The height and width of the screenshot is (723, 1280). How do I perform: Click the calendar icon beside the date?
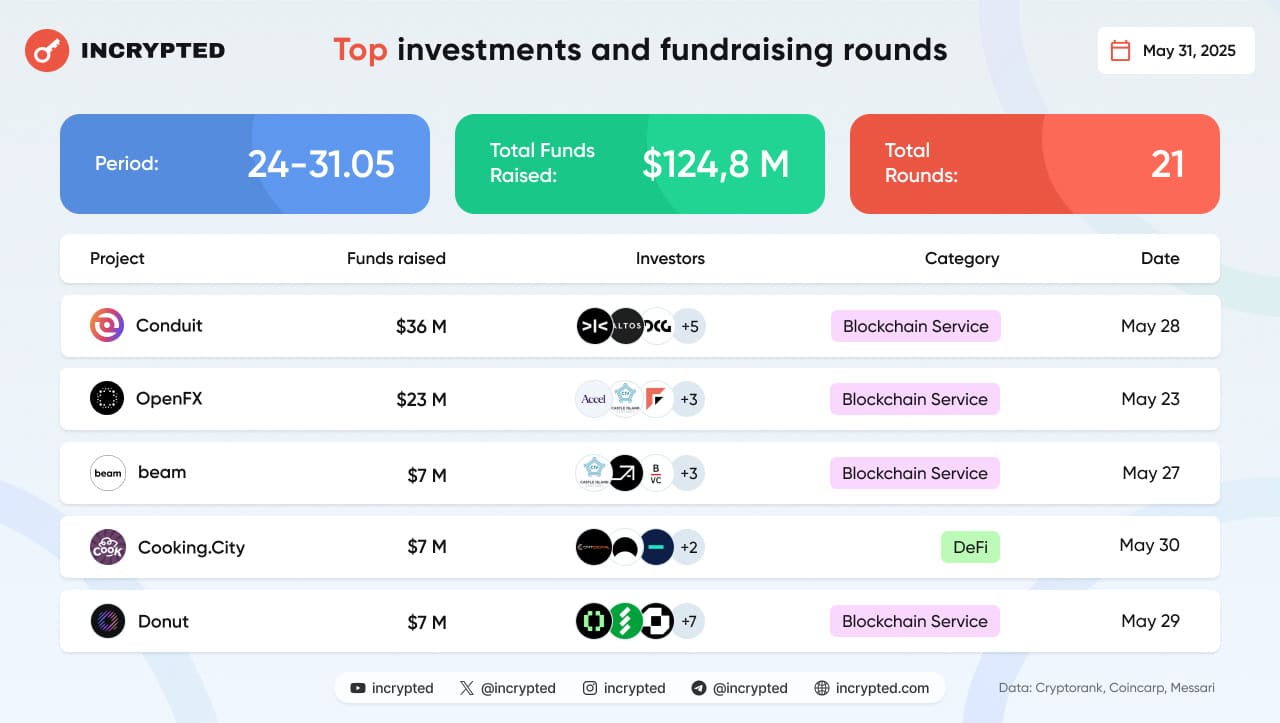point(1121,51)
